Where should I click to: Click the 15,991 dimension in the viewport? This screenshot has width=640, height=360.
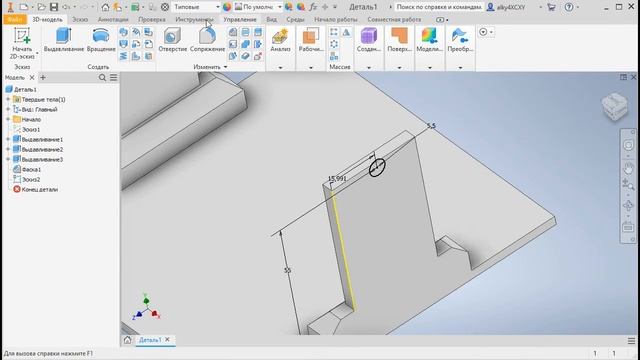pyautogui.click(x=337, y=178)
